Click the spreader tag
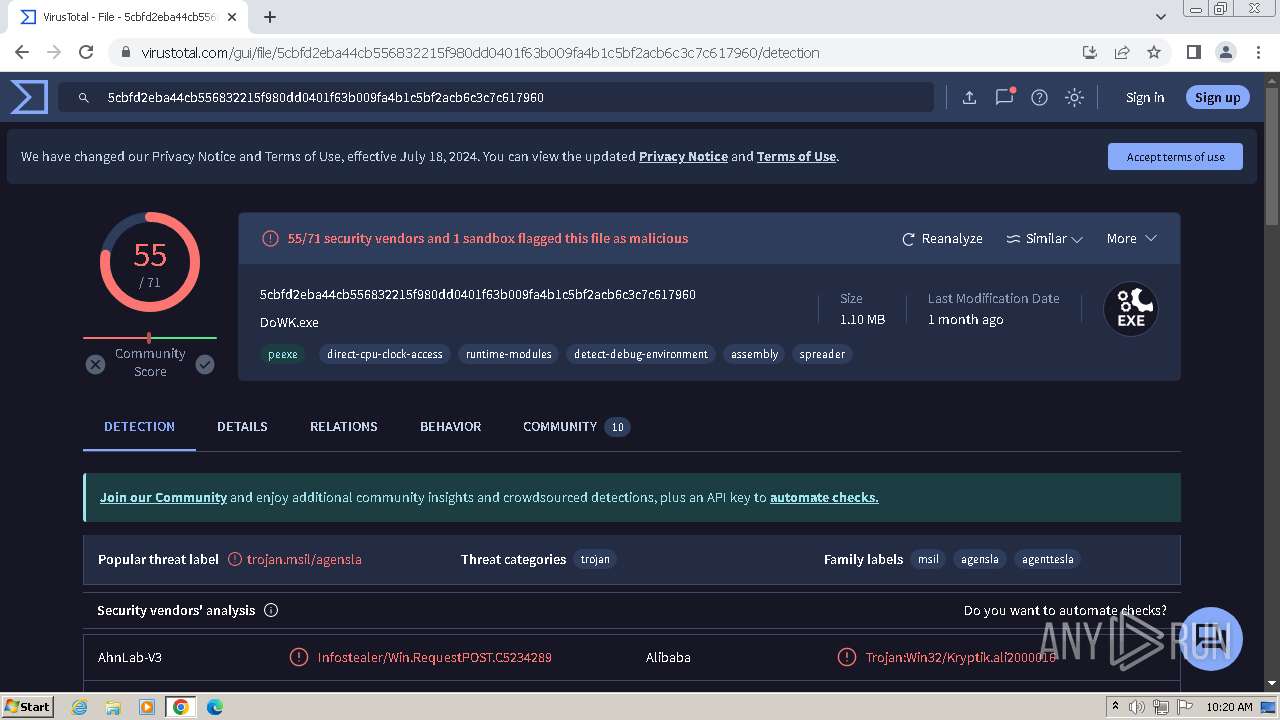1280x720 pixels. (822, 354)
